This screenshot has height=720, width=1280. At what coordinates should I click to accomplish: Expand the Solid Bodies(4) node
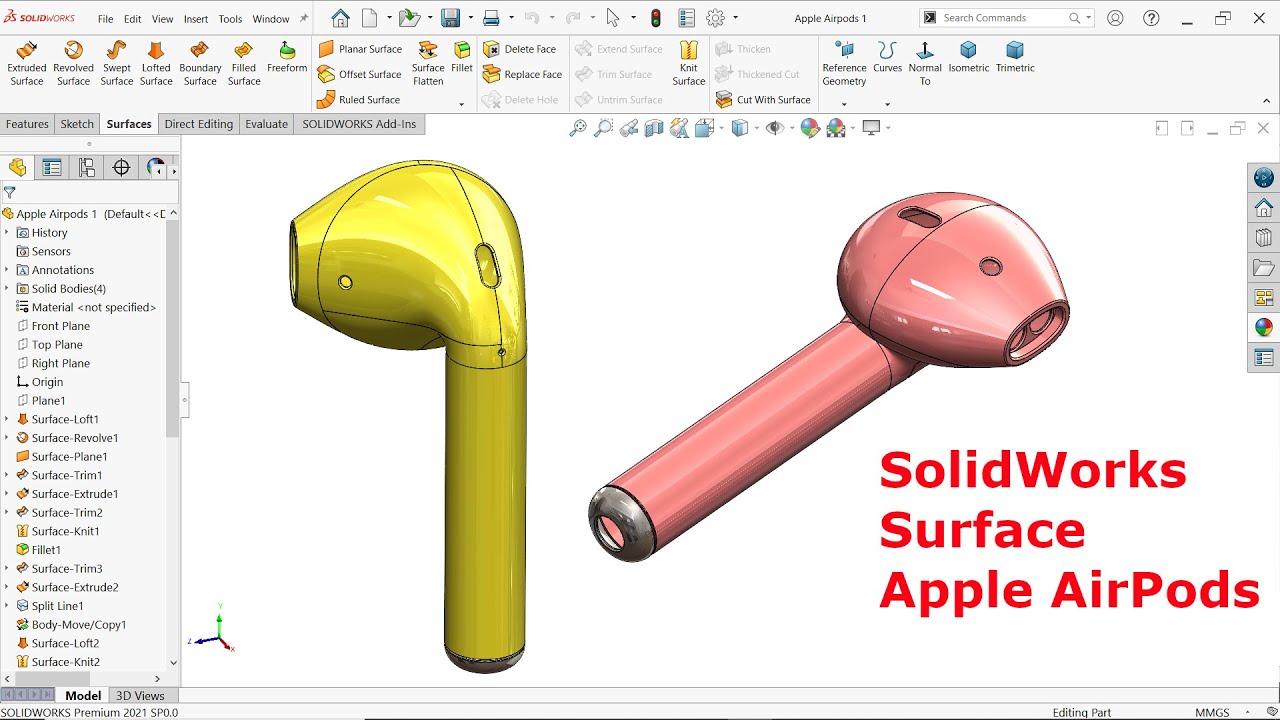(6, 289)
